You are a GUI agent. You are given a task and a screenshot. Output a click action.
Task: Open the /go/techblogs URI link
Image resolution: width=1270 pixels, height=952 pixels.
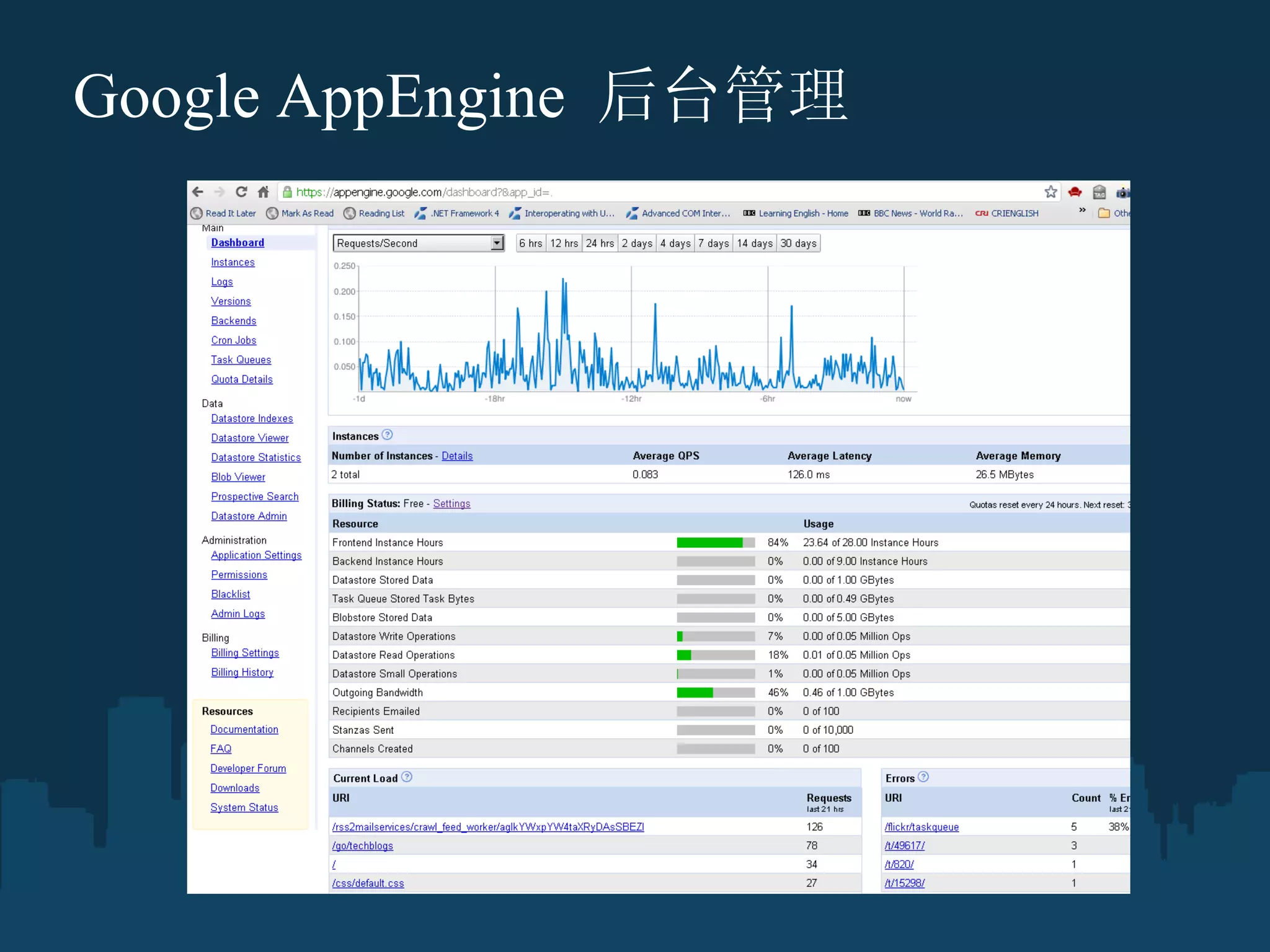click(362, 846)
